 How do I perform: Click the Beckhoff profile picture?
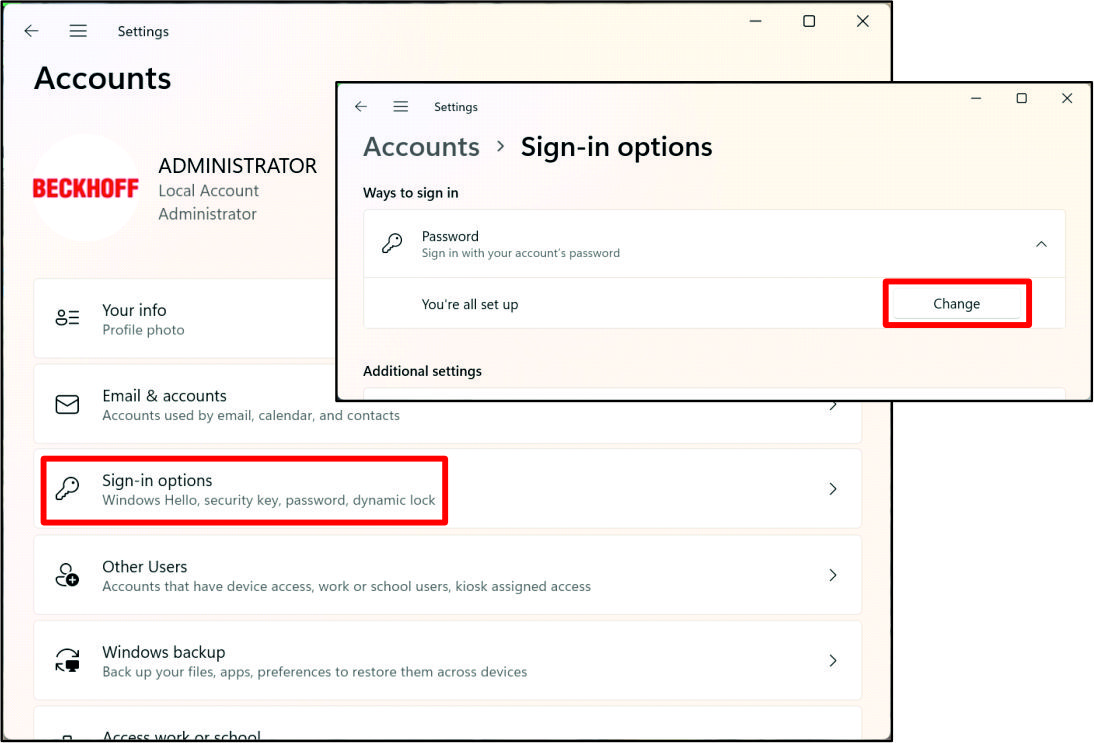(86, 188)
